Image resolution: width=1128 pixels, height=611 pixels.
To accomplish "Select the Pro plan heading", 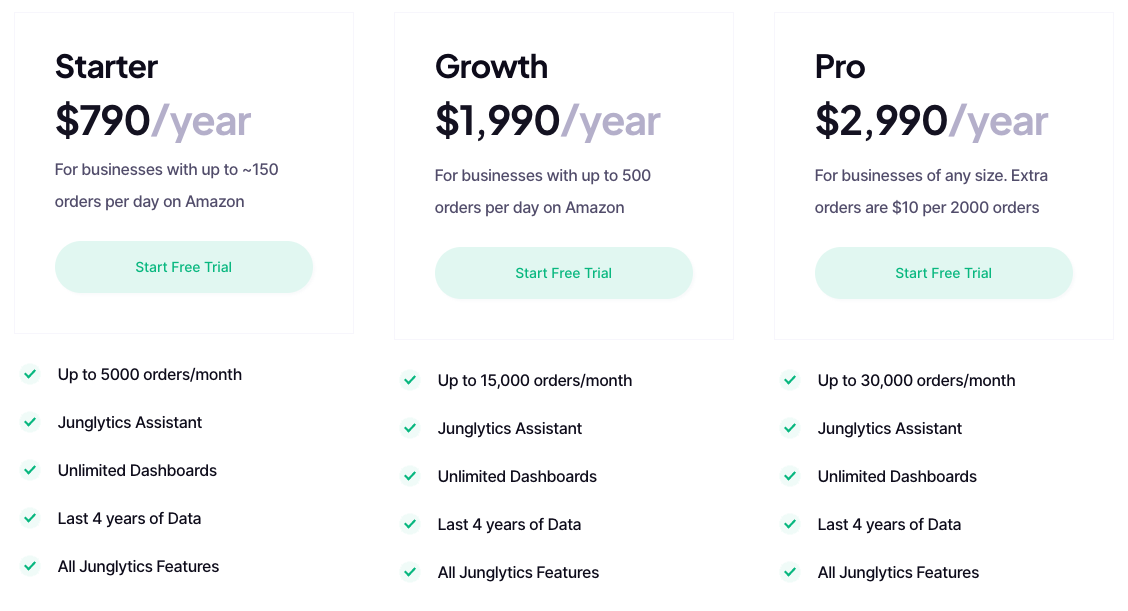I will tap(840, 67).
